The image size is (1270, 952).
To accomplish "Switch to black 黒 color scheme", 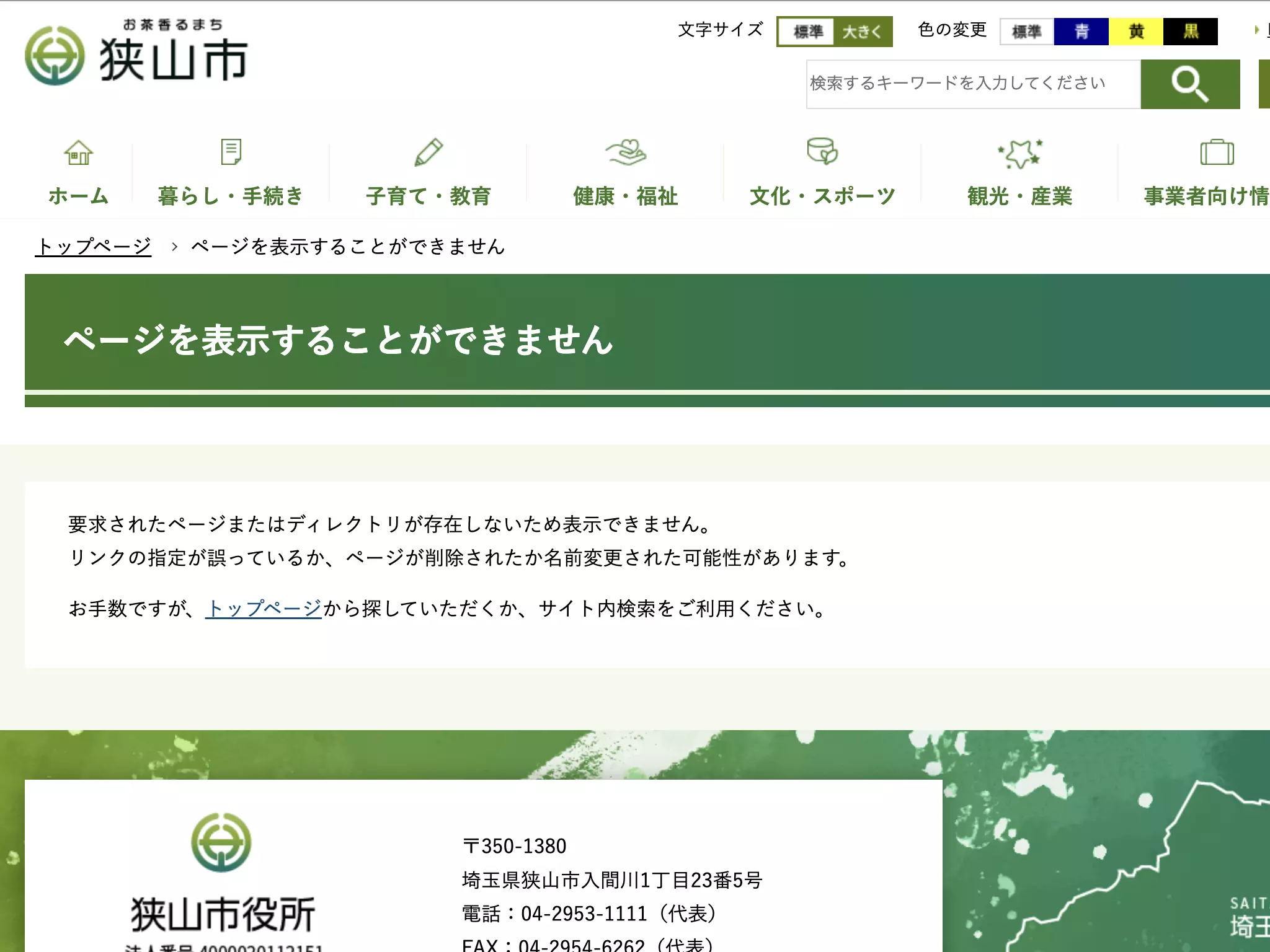I will (1191, 32).
